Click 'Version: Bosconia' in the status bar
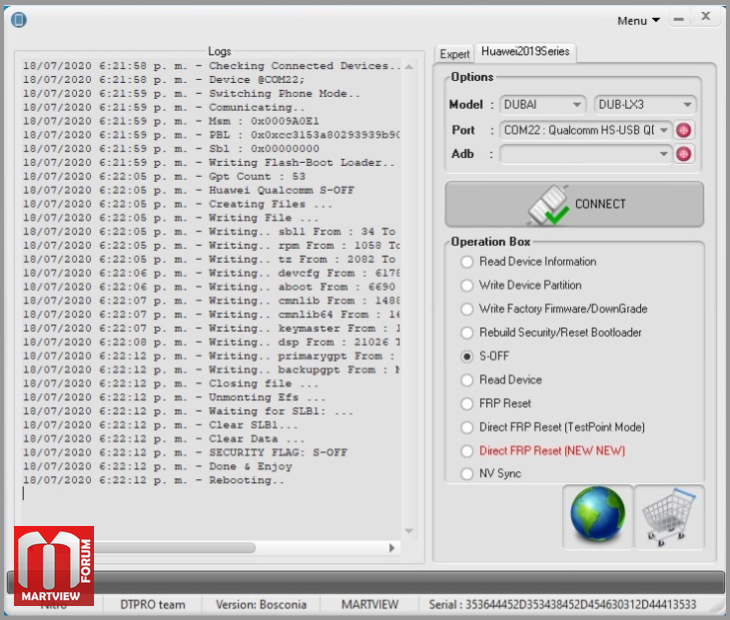730x620 pixels. coord(261,605)
